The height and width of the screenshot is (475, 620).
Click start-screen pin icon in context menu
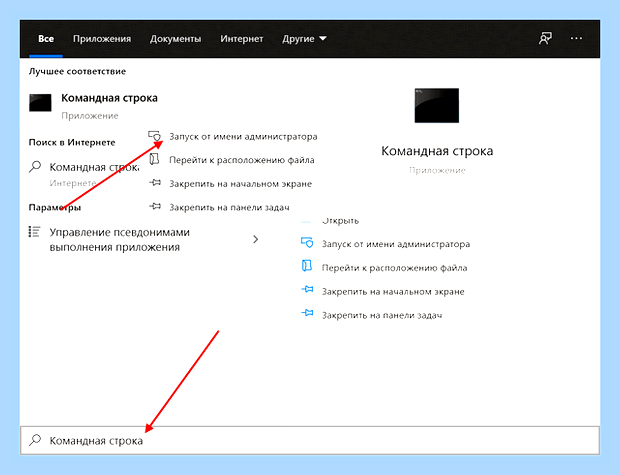155,183
